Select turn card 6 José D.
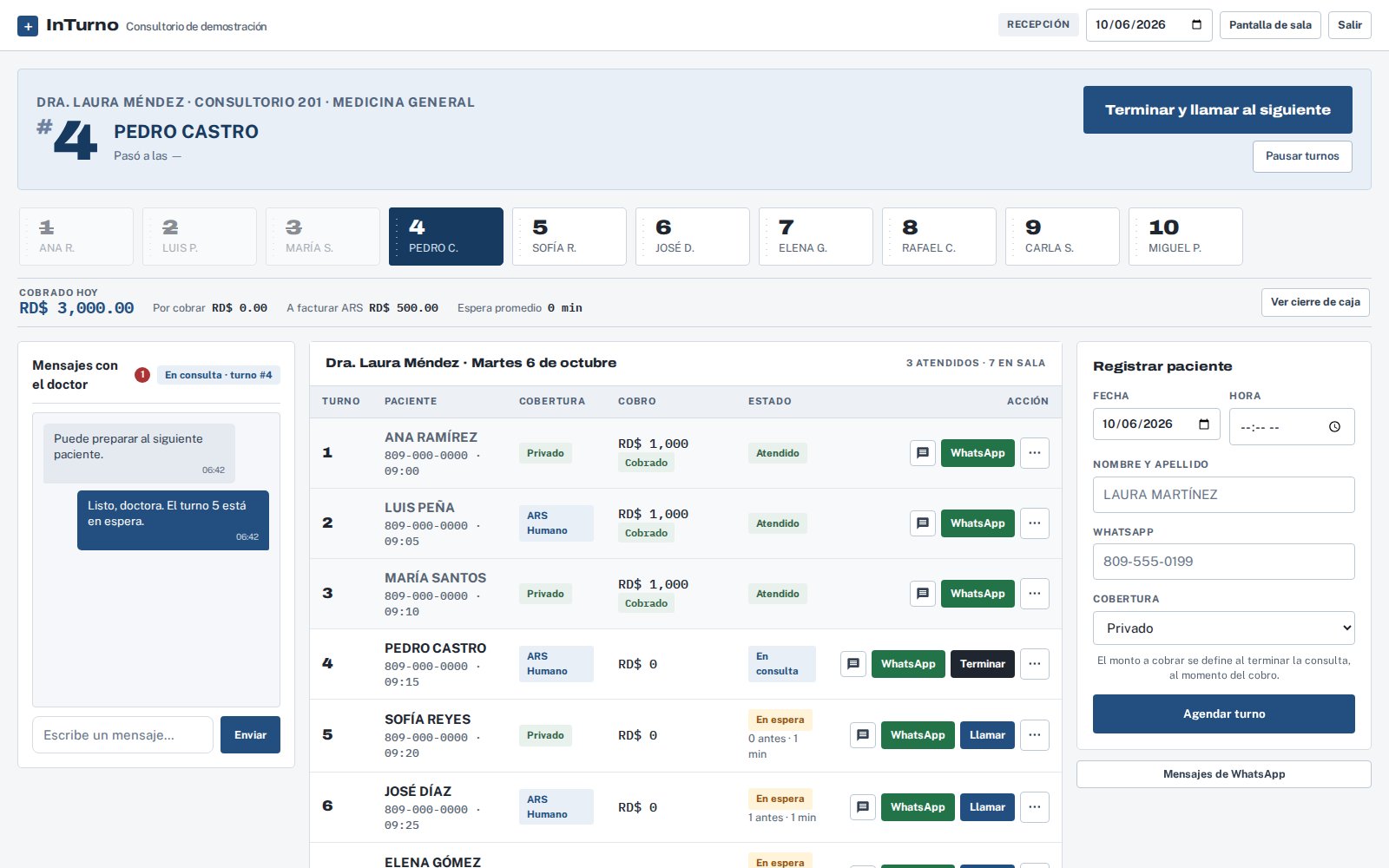1389x868 pixels. (x=693, y=236)
